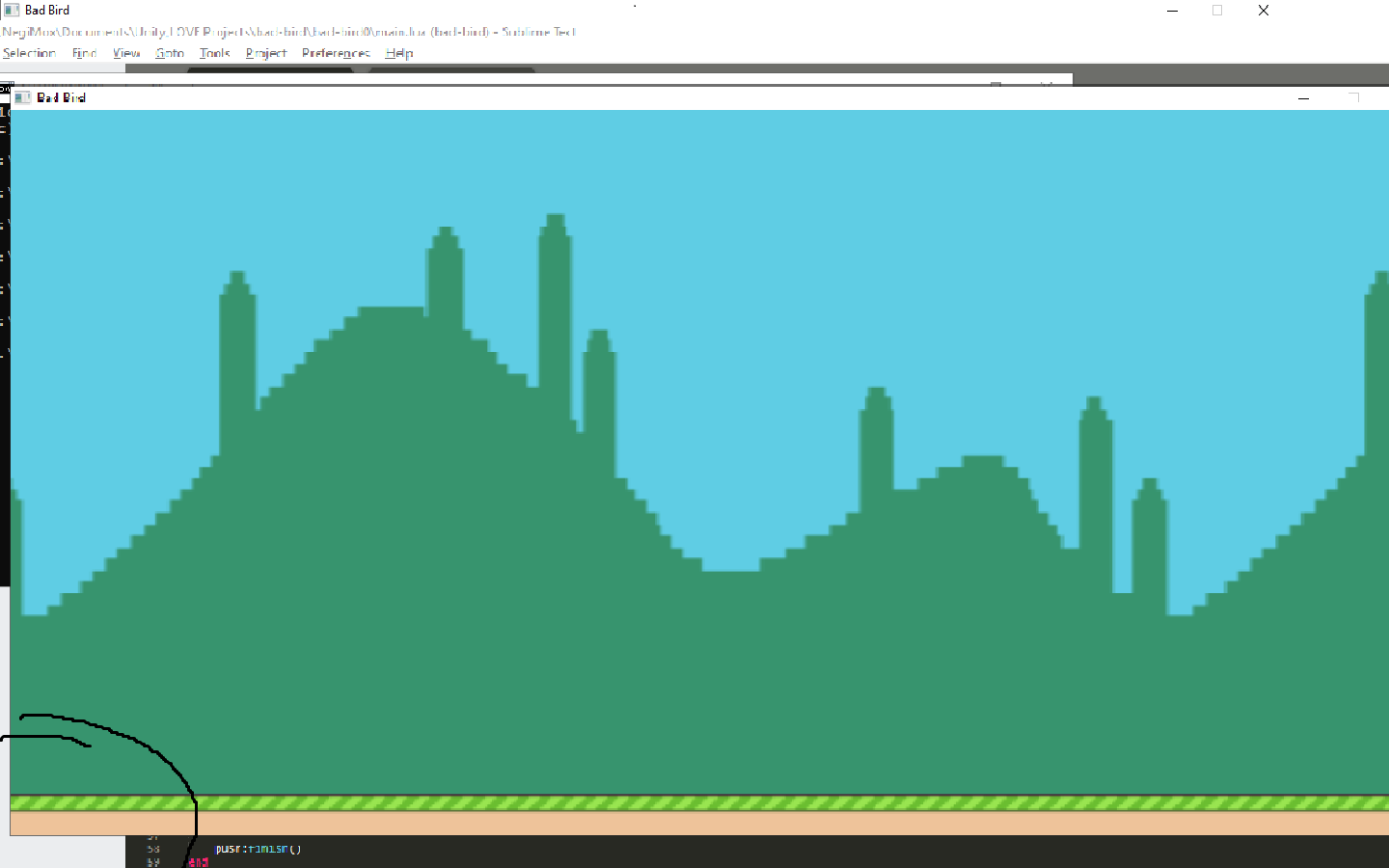
Task: Open the Preferences menu
Action: (336, 53)
